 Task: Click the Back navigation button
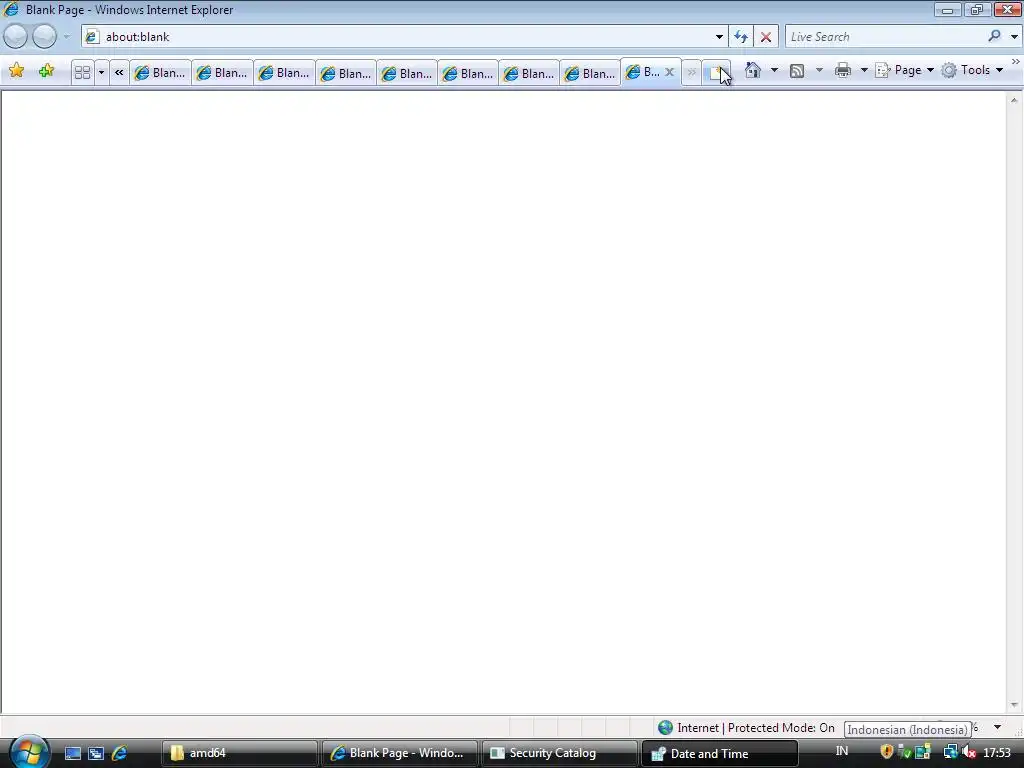click(x=16, y=37)
